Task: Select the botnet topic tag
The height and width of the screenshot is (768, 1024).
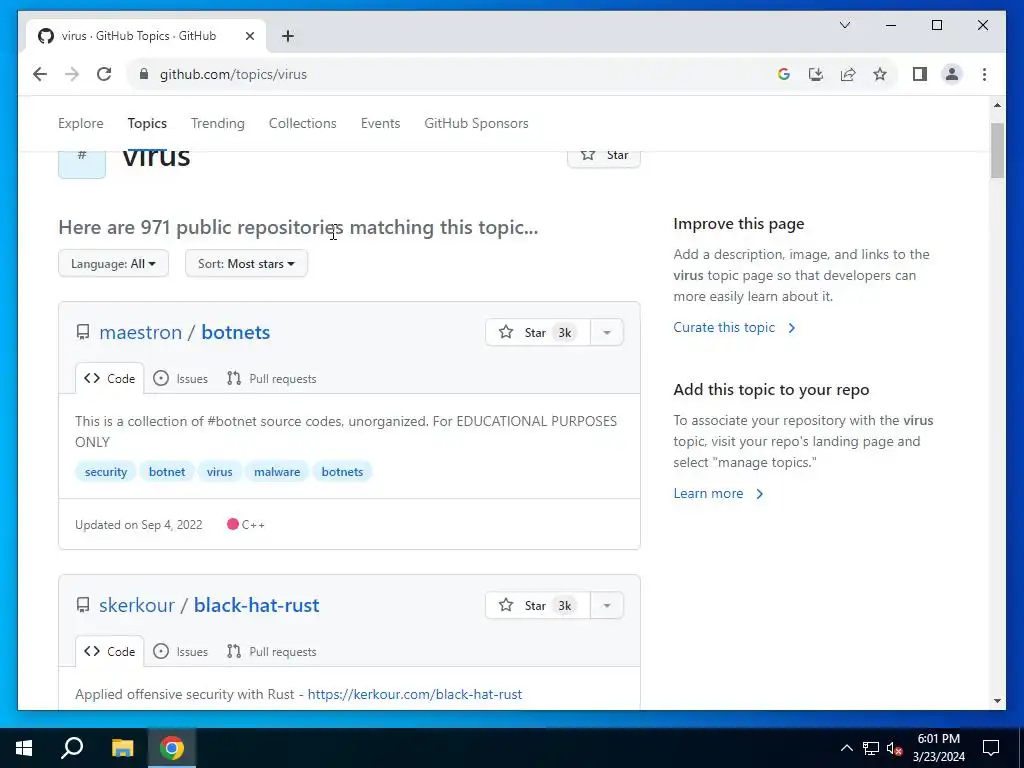Action: coord(167,472)
